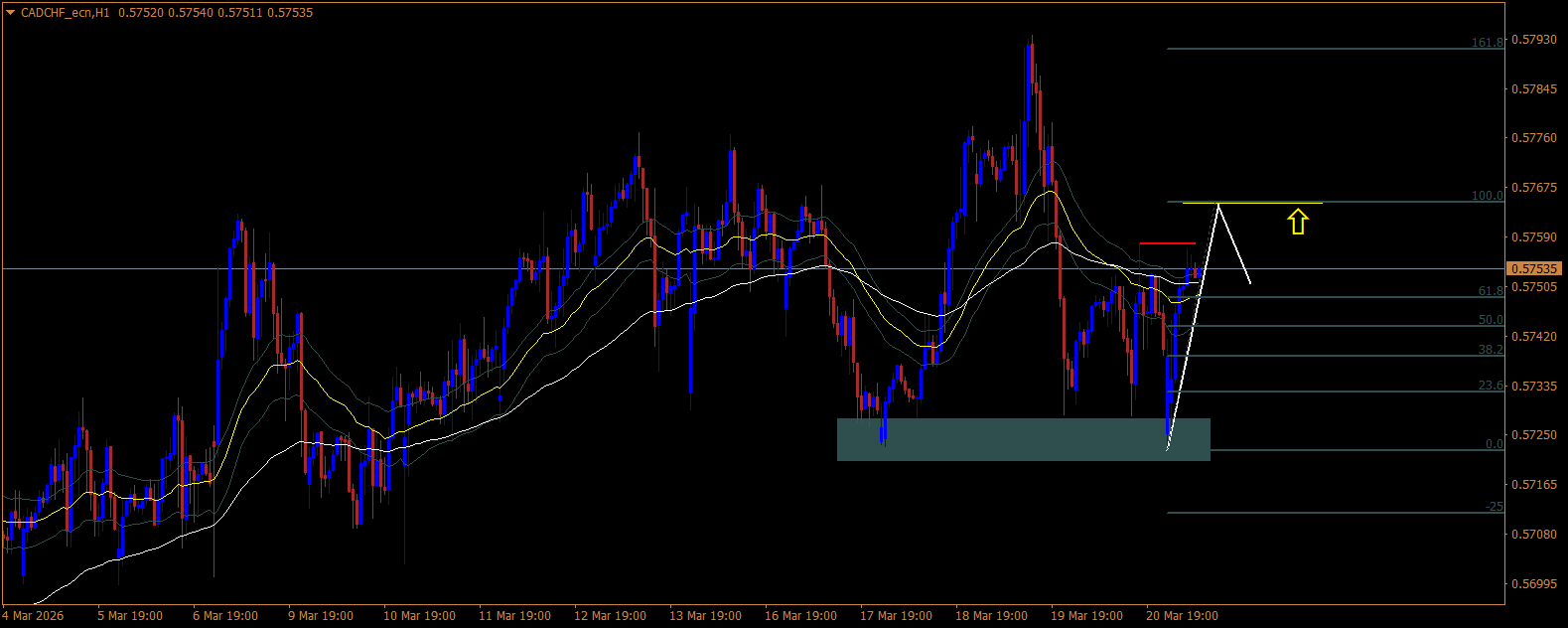
Task: Click the 0.57335 price scale label
Action: (x=1533, y=386)
